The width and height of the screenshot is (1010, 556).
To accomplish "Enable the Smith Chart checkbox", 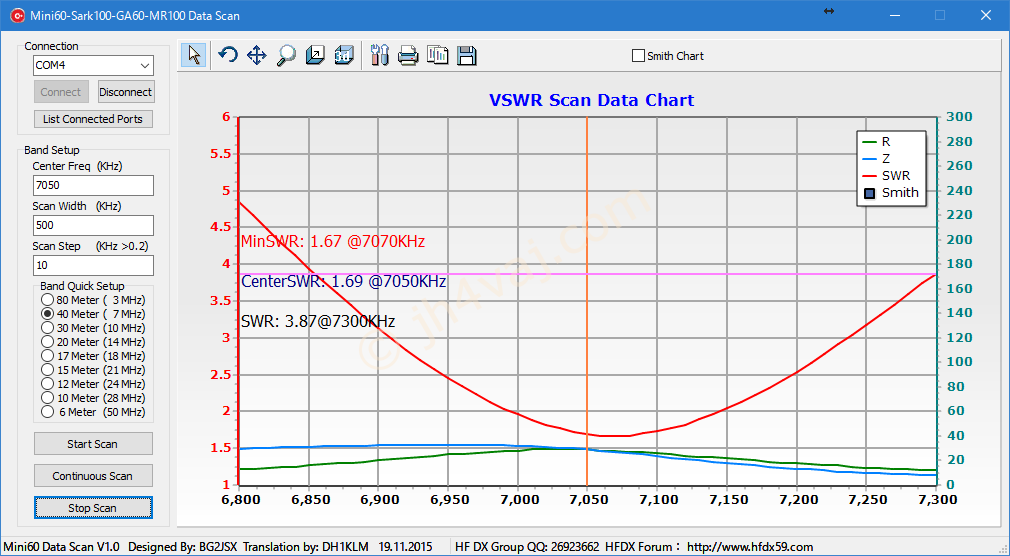I will click(x=638, y=56).
